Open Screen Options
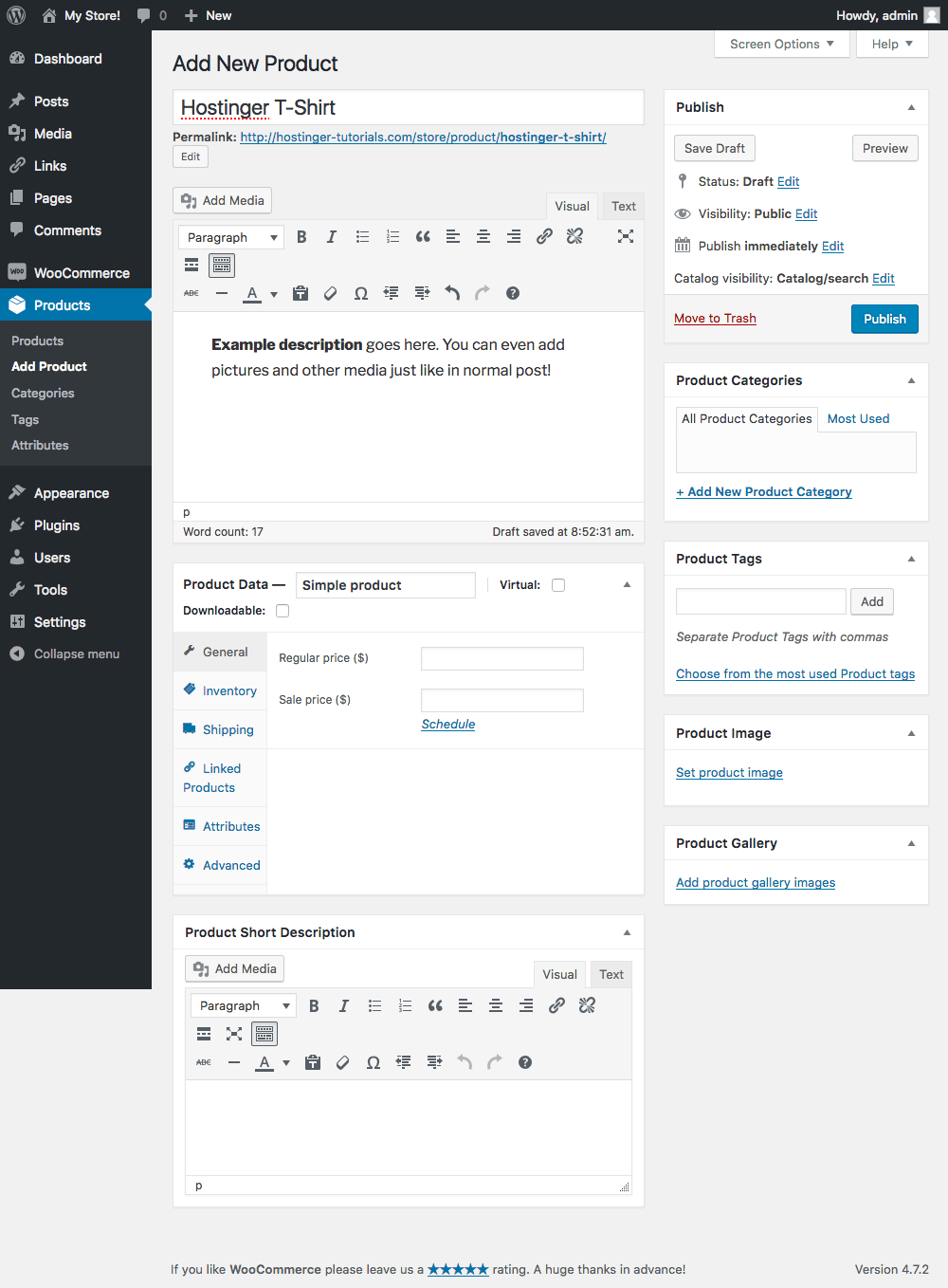This screenshot has height=1288, width=948. click(x=781, y=44)
